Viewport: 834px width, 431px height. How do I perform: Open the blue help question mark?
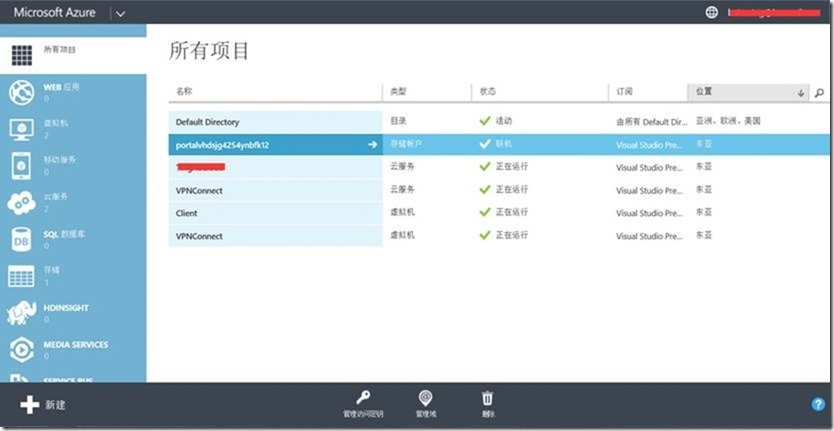(818, 404)
